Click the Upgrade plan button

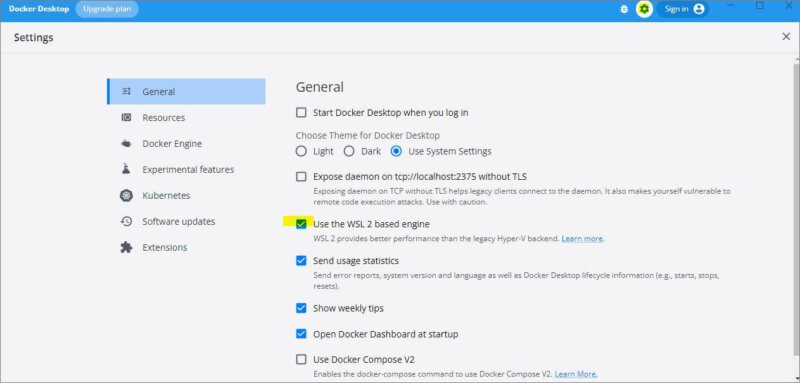[107, 9]
